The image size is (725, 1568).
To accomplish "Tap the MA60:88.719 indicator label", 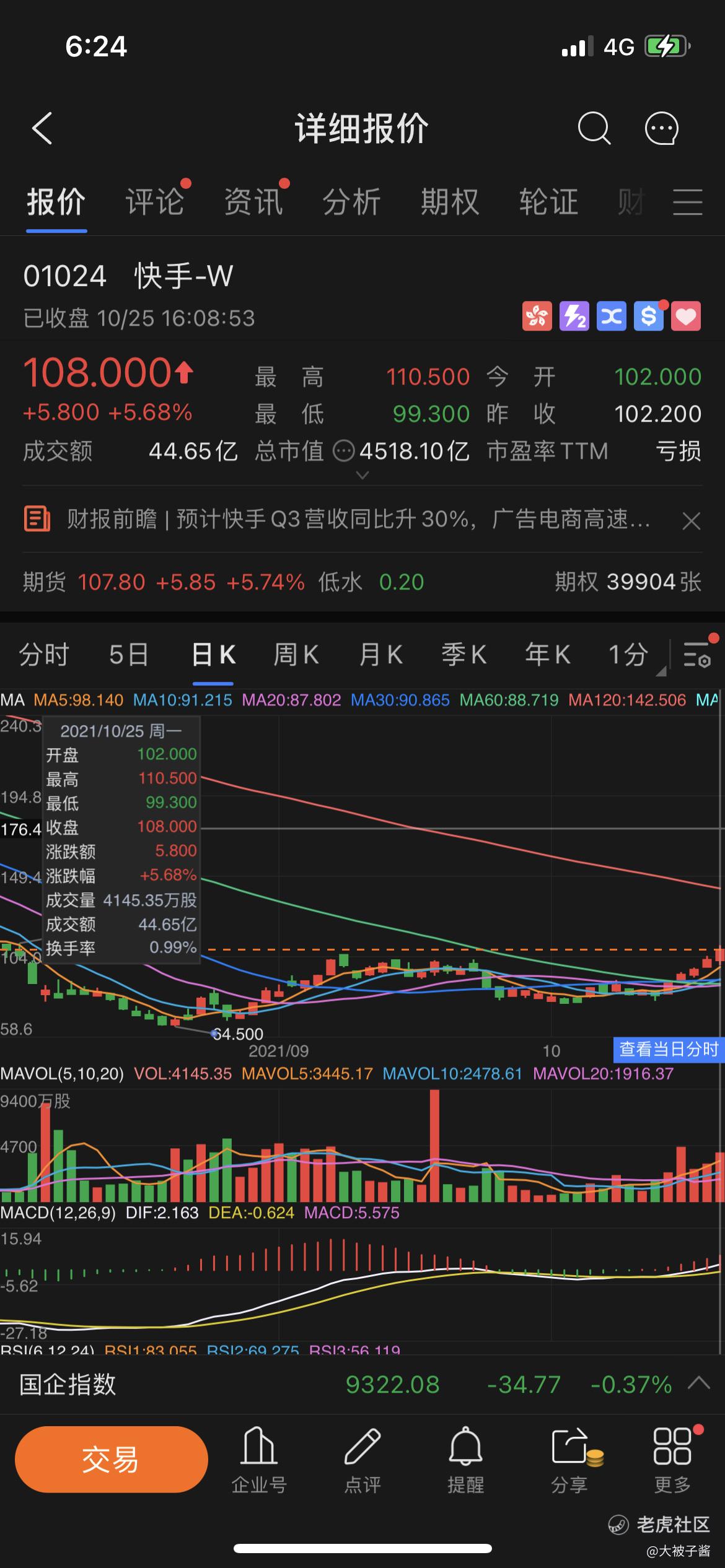I will click(509, 700).
